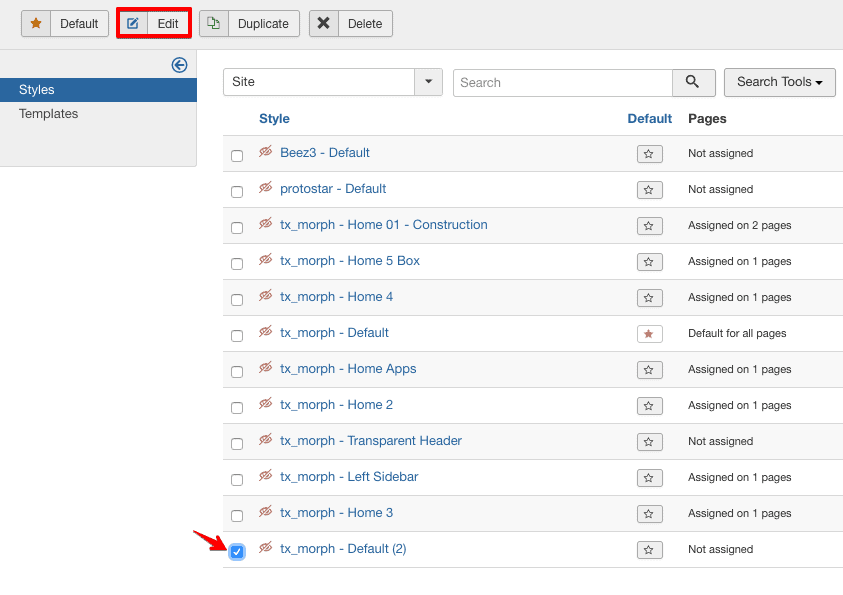The width and height of the screenshot is (843, 595).
Task: Click star icon for protostar - Default
Action: [x=649, y=190]
